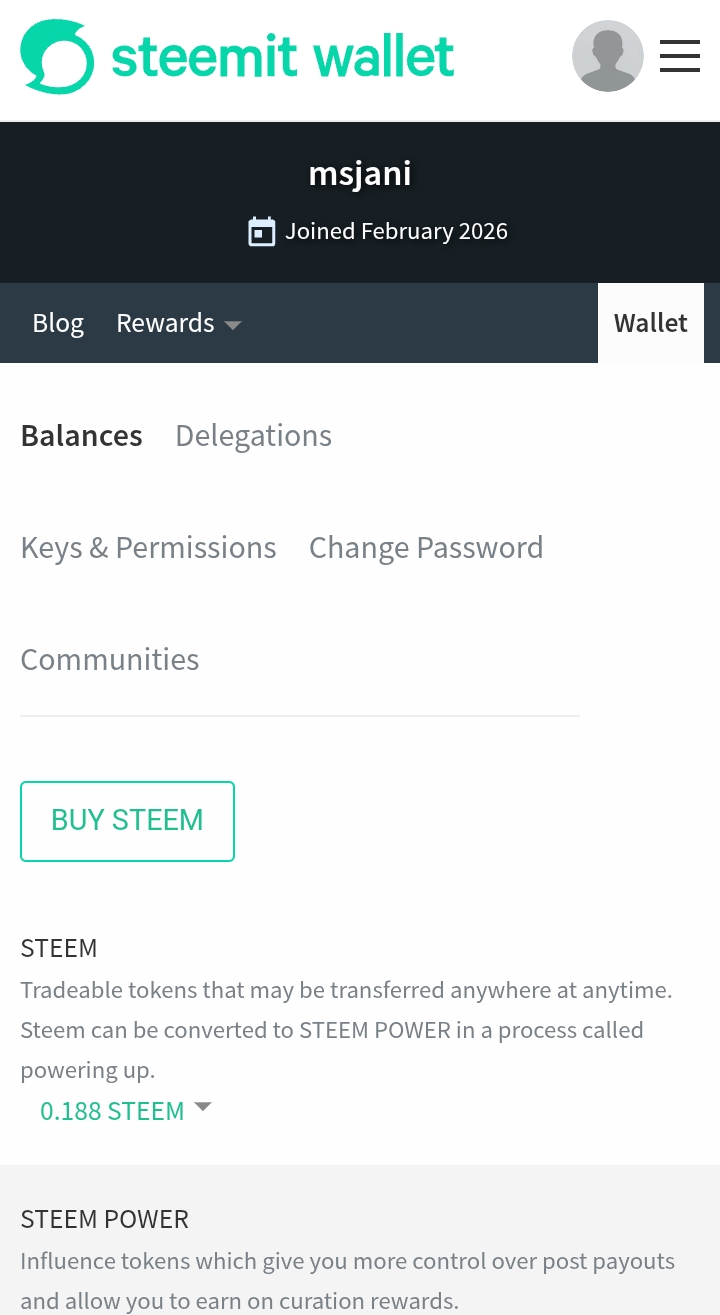Select the Wallet tab
Image resolution: width=720 pixels, height=1315 pixels.
(x=651, y=323)
